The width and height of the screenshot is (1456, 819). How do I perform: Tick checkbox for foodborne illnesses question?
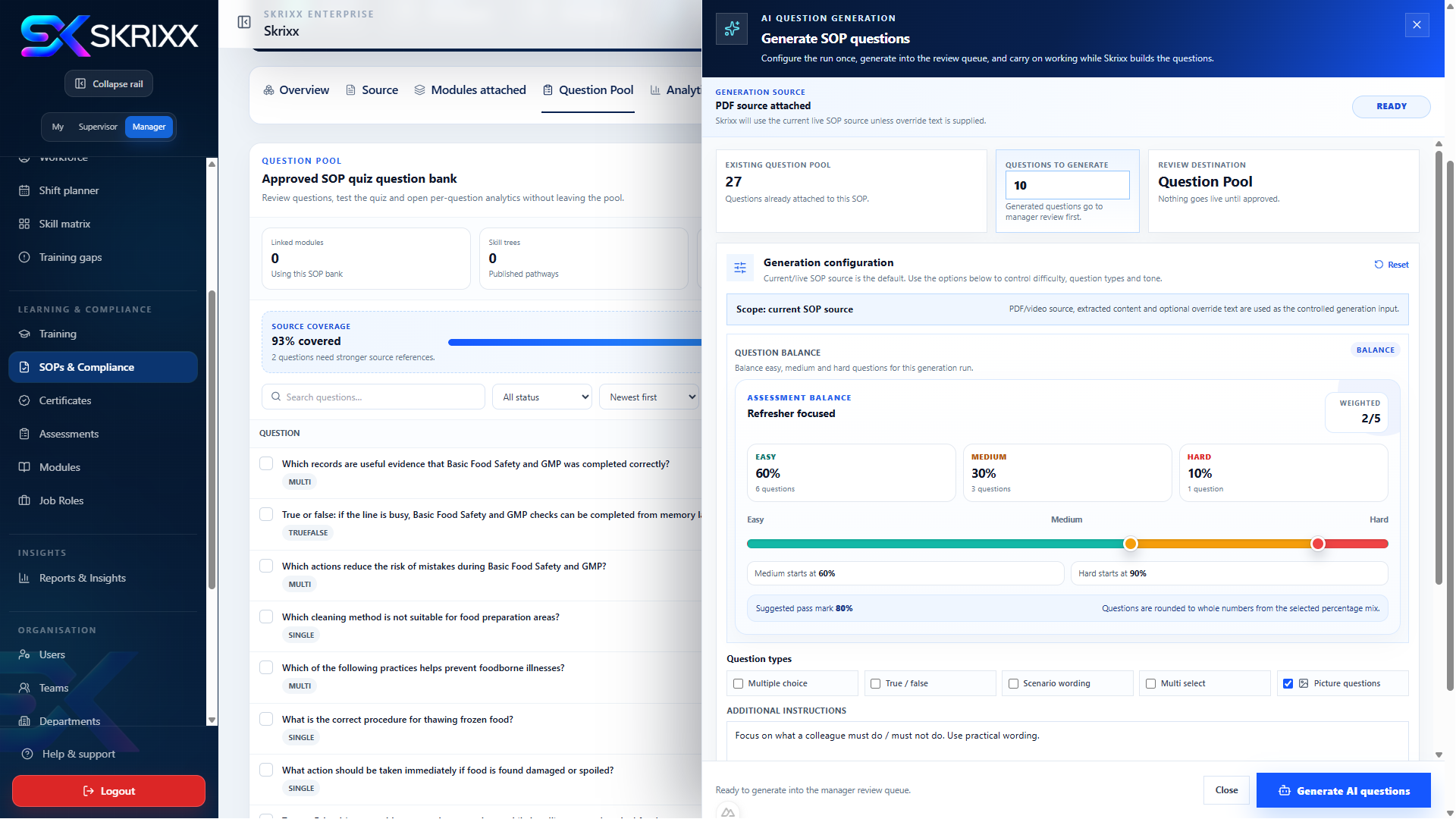266,667
